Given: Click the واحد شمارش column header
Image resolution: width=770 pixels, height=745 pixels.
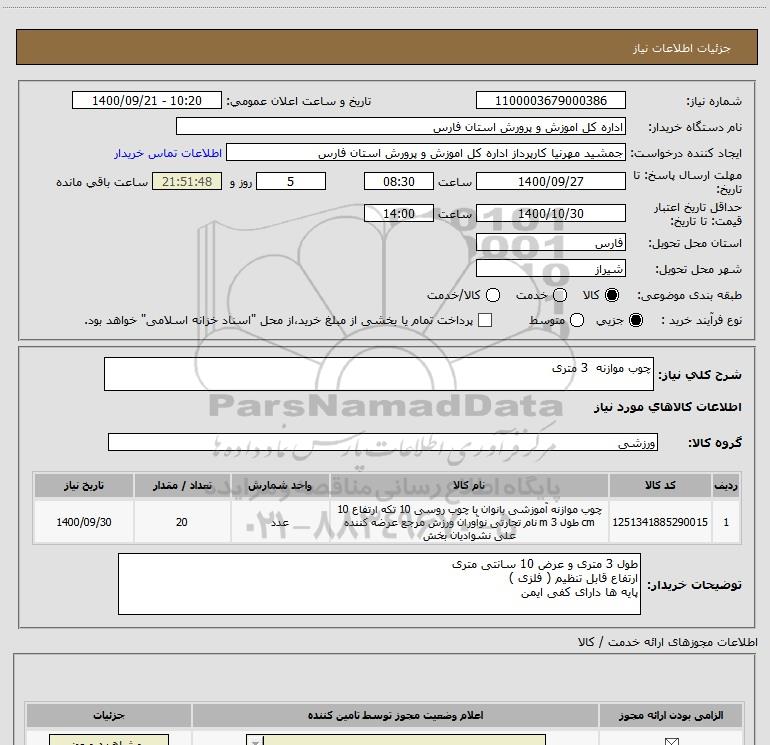Looking at the screenshot, I should 280,486.
